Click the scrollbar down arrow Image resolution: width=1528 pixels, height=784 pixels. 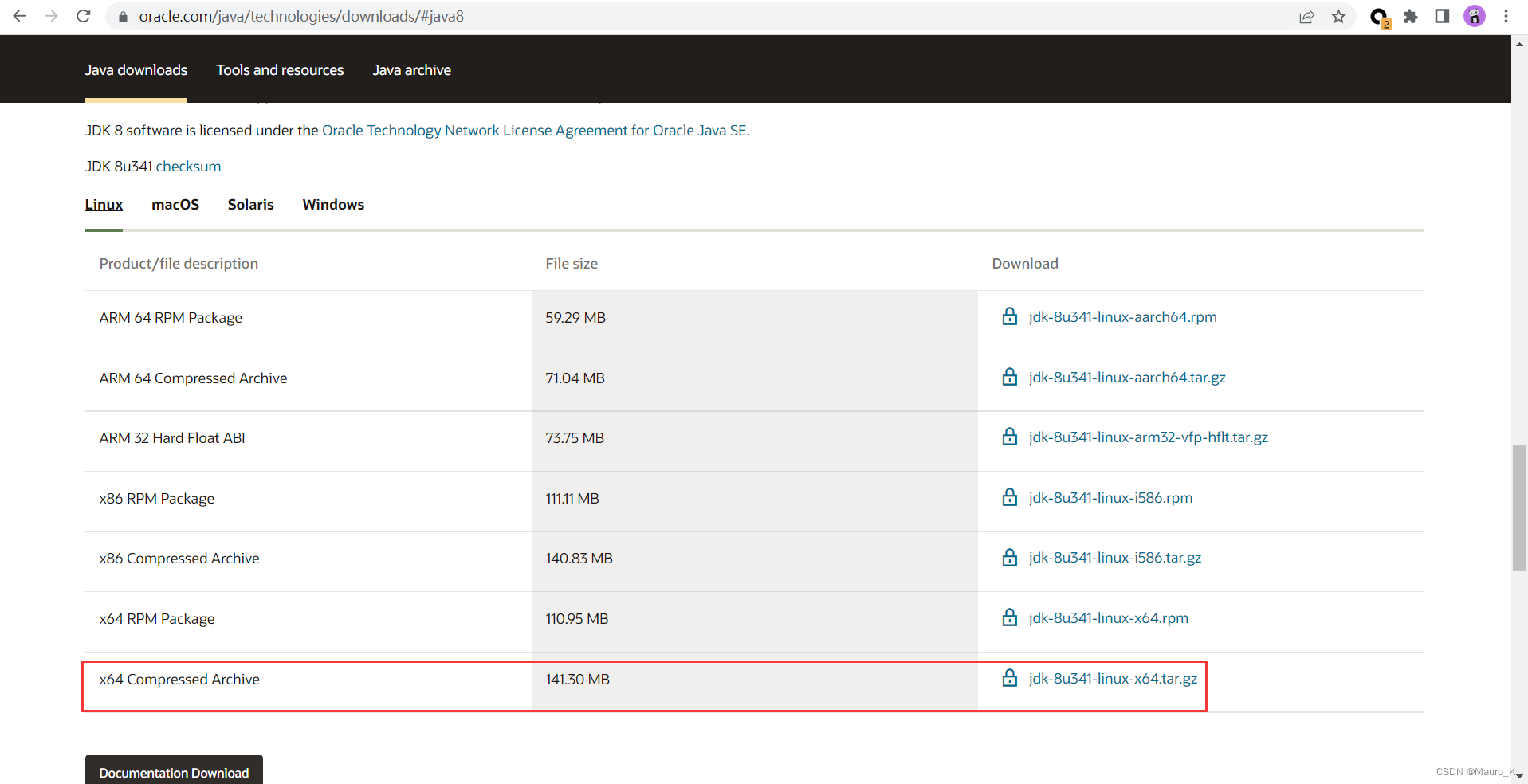coord(1519,775)
